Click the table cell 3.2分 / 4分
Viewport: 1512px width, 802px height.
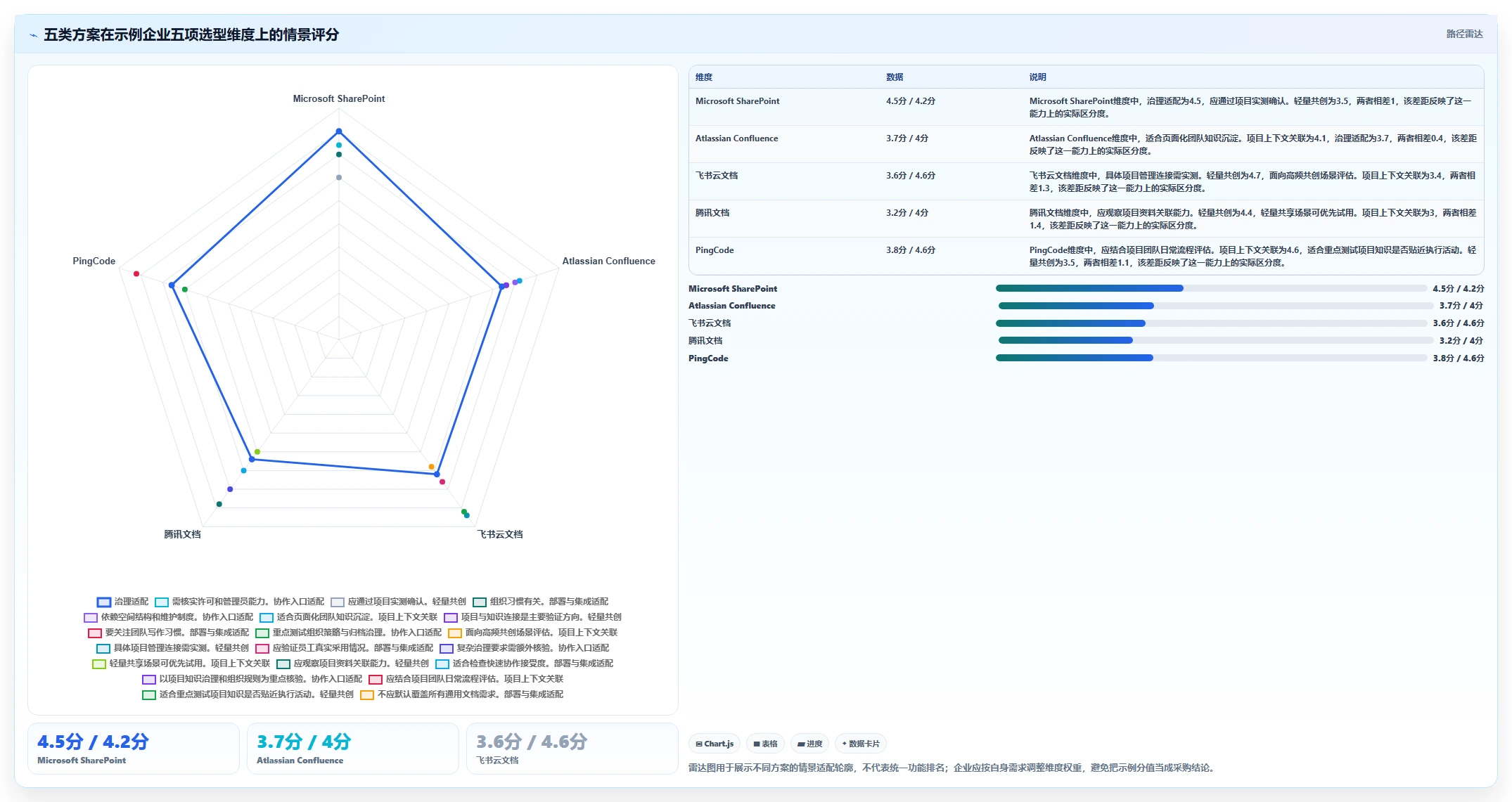[x=907, y=213]
